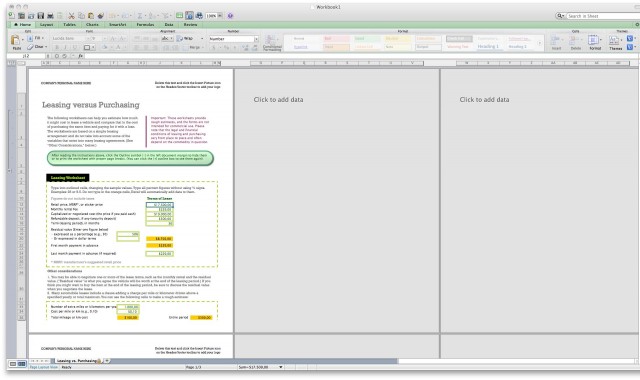Image resolution: width=640 pixels, height=380 pixels.
Task: Open the zoom percentage dropdown
Action: tap(220, 16)
